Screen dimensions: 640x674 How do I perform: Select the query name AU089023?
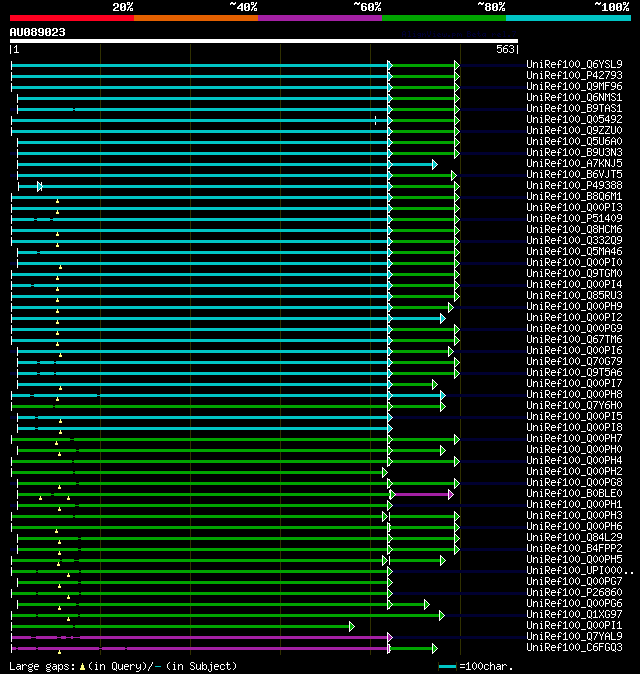[37, 32]
